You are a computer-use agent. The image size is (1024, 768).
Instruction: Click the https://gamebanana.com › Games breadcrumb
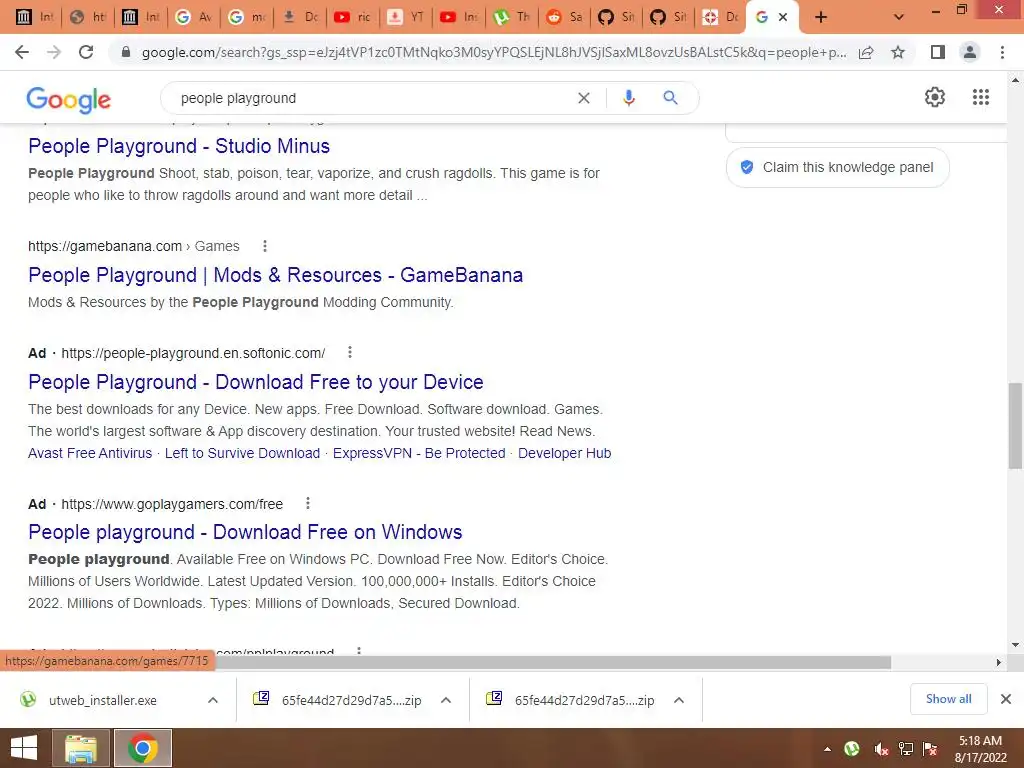[x=134, y=246]
